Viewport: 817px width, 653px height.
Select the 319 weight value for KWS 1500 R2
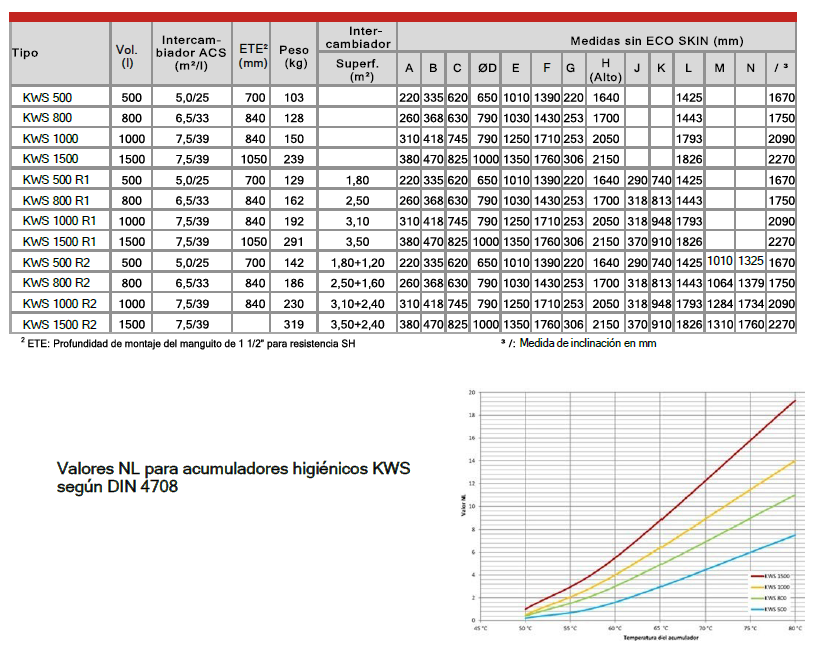pyautogui.click(x=294, y=325)
